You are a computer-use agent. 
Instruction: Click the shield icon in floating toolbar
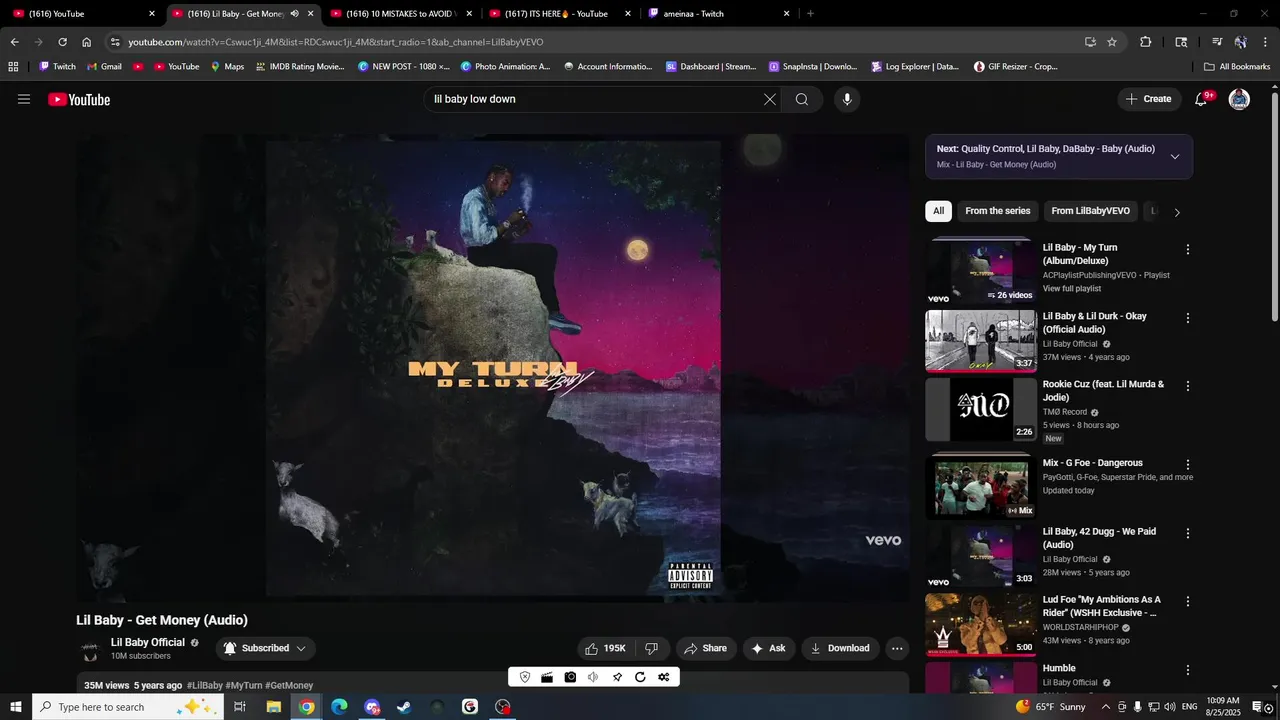(x=525, y=677)
